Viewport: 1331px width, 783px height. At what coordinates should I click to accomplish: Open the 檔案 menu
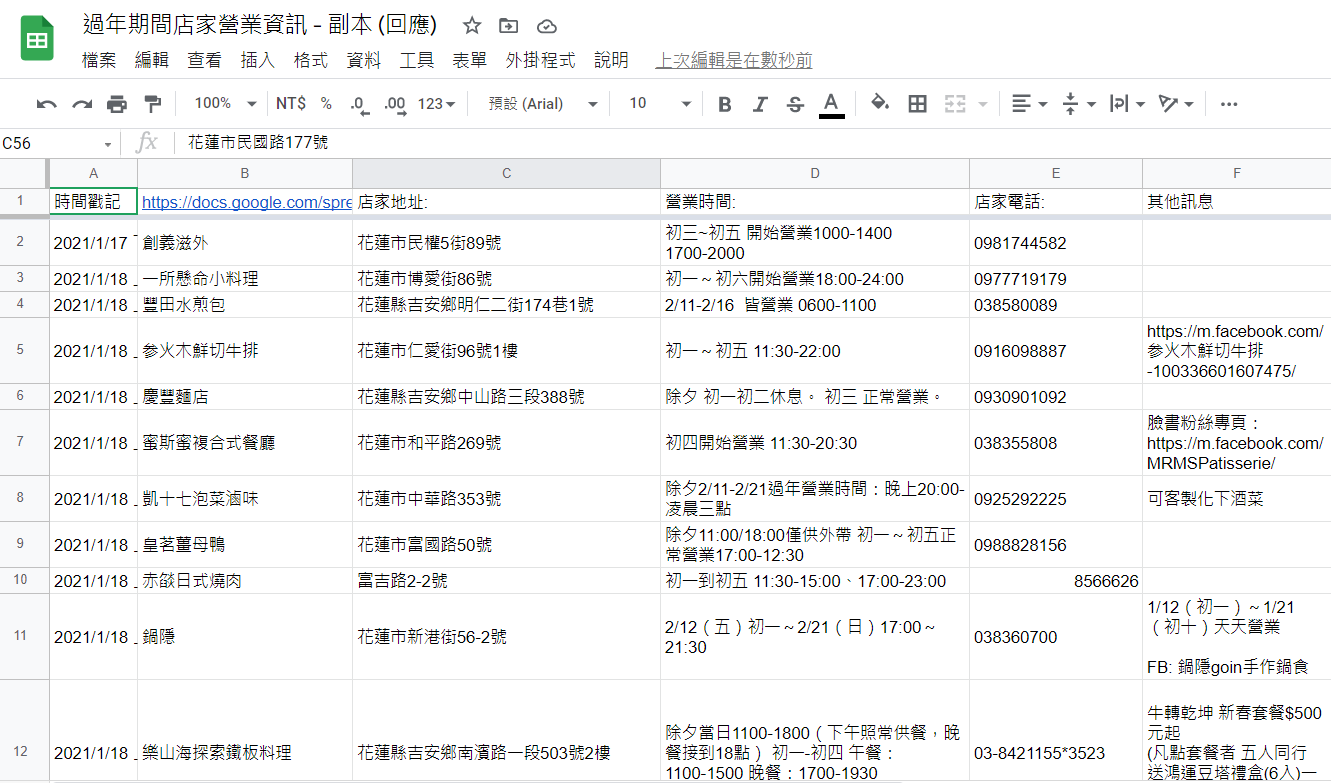[99, 60]
